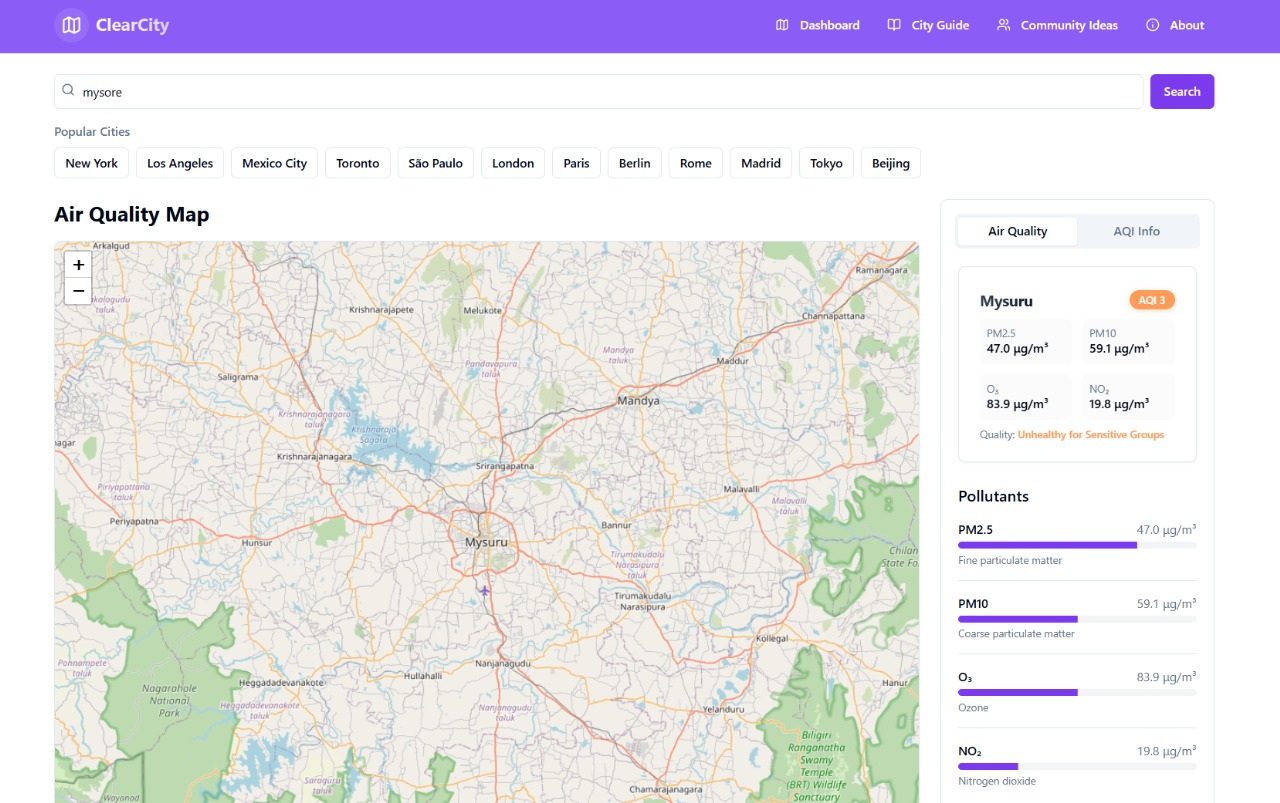Click inside the city search input
The width and height of the screenshot is (1280, 803).
click(x=600, y=91)
